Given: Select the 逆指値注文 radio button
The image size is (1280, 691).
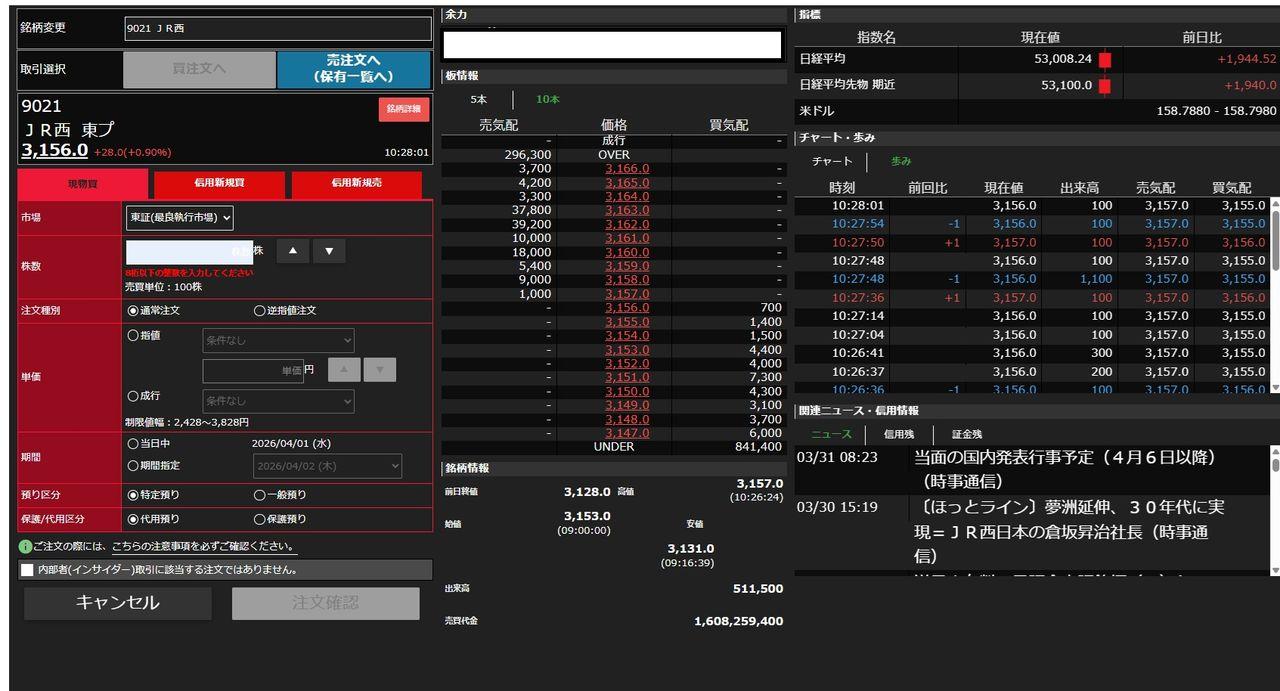Looking at the screenshot, I should pyautogui.click(x=260, y=311).
